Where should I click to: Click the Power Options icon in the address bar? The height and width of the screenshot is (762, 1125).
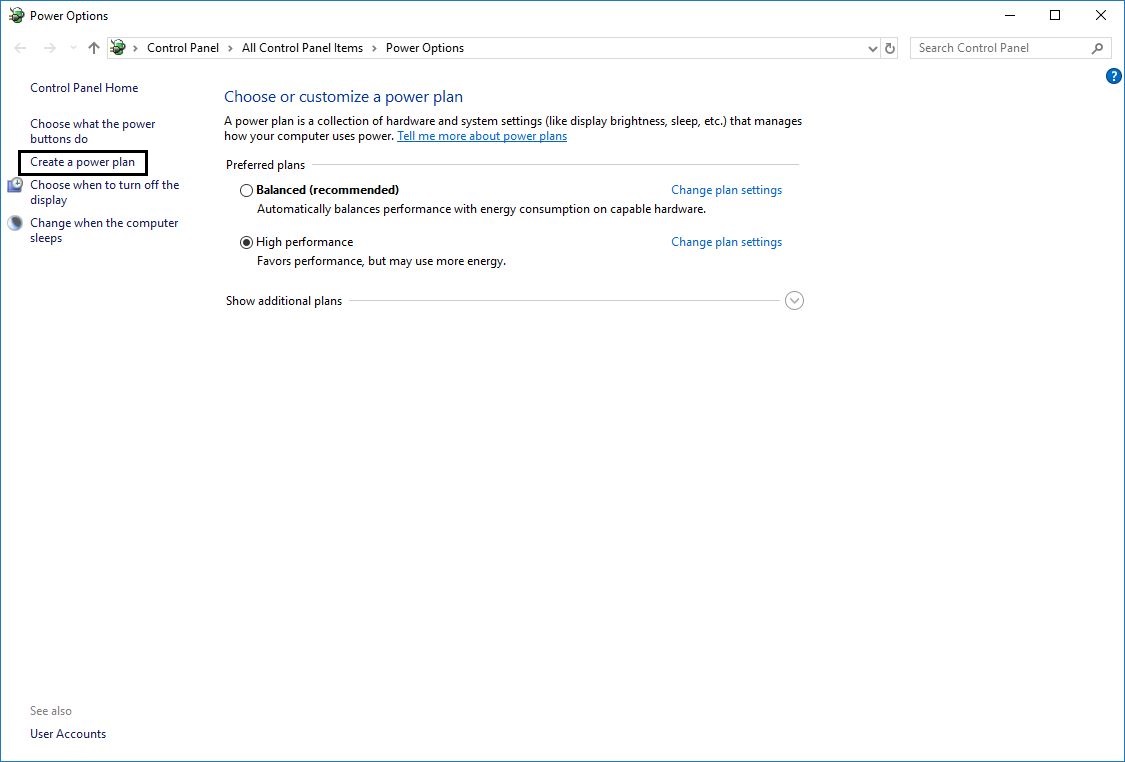117,47
